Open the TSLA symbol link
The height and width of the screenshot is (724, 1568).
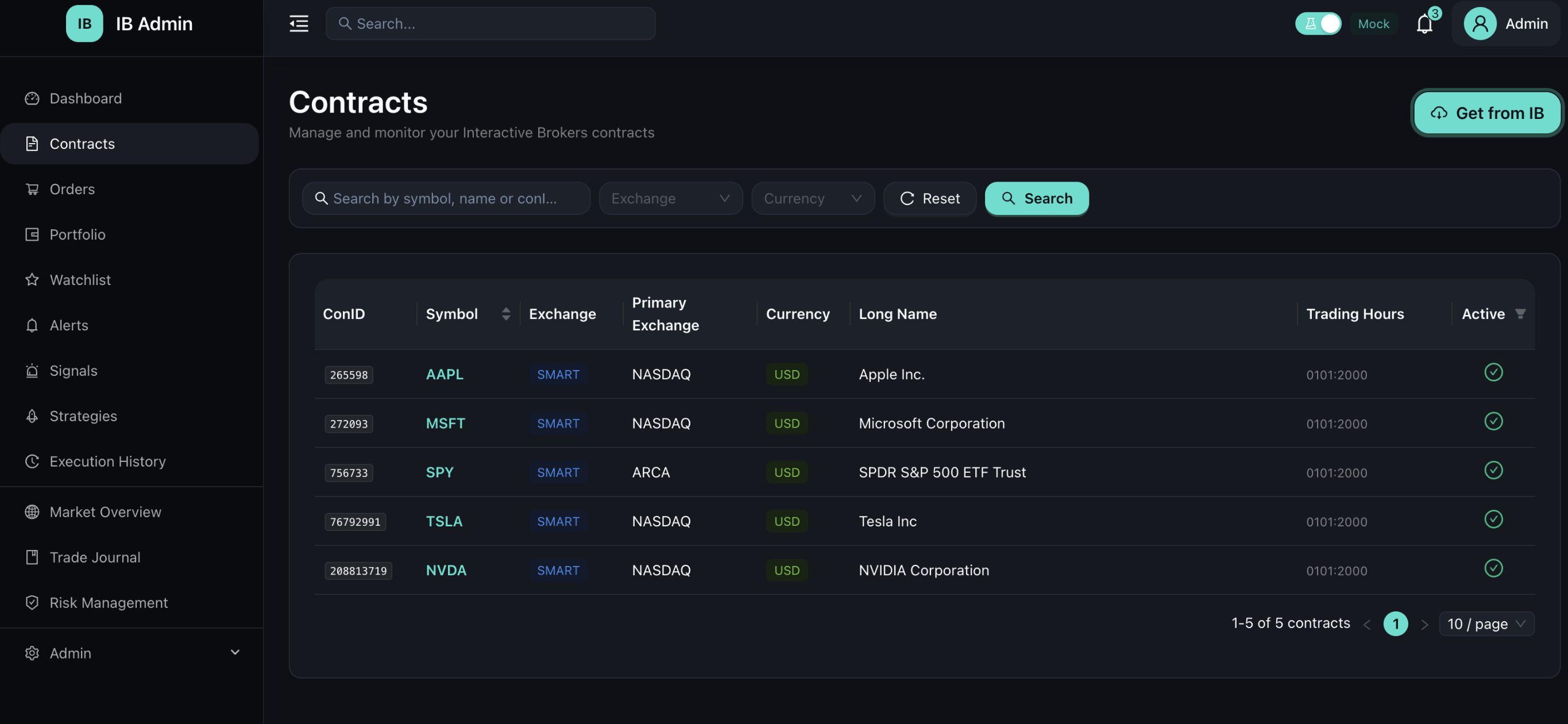tap(444, 521)
